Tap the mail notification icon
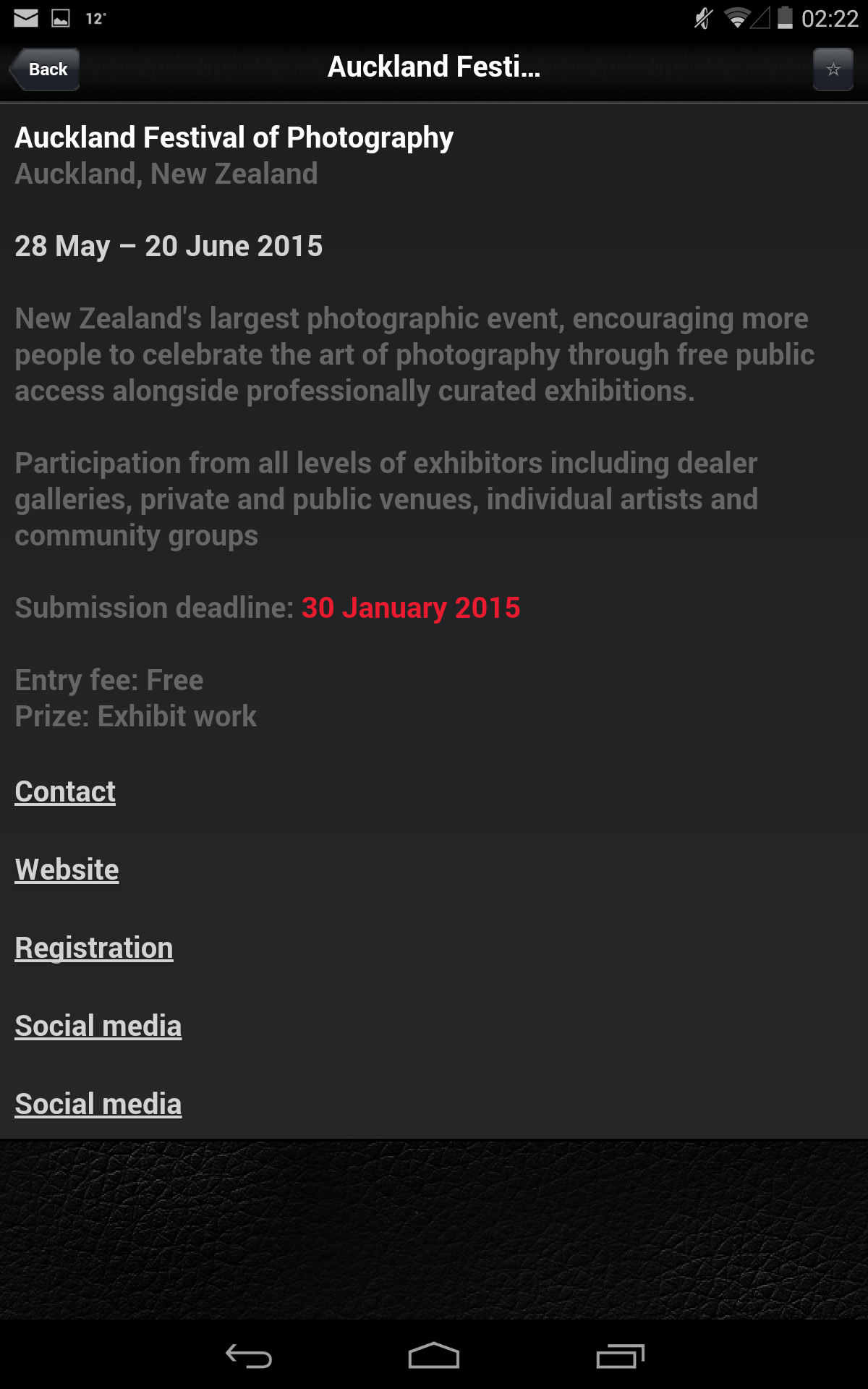This screenshot has width=868, height=1389. (x=26, y=18)
